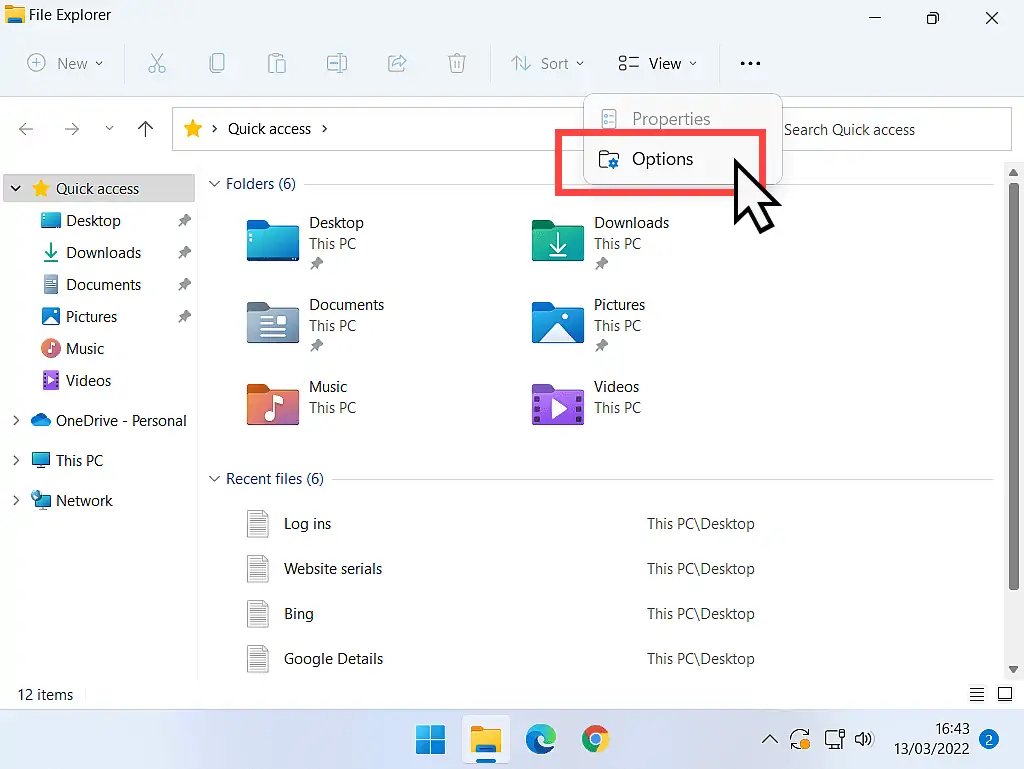Viewport: 1024px width, 769px height.
Task: Share the selection using the share icon
Action: pos(397,63)
